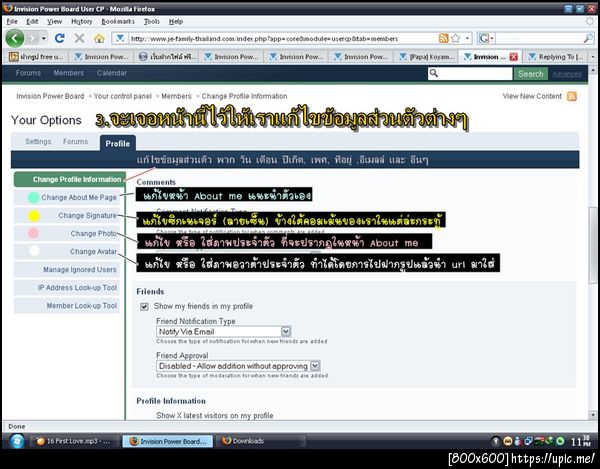Image resolution: width=600 pixels, height=469 pixels.
Task: Open Manage Ignored Users
Action: 67,270
